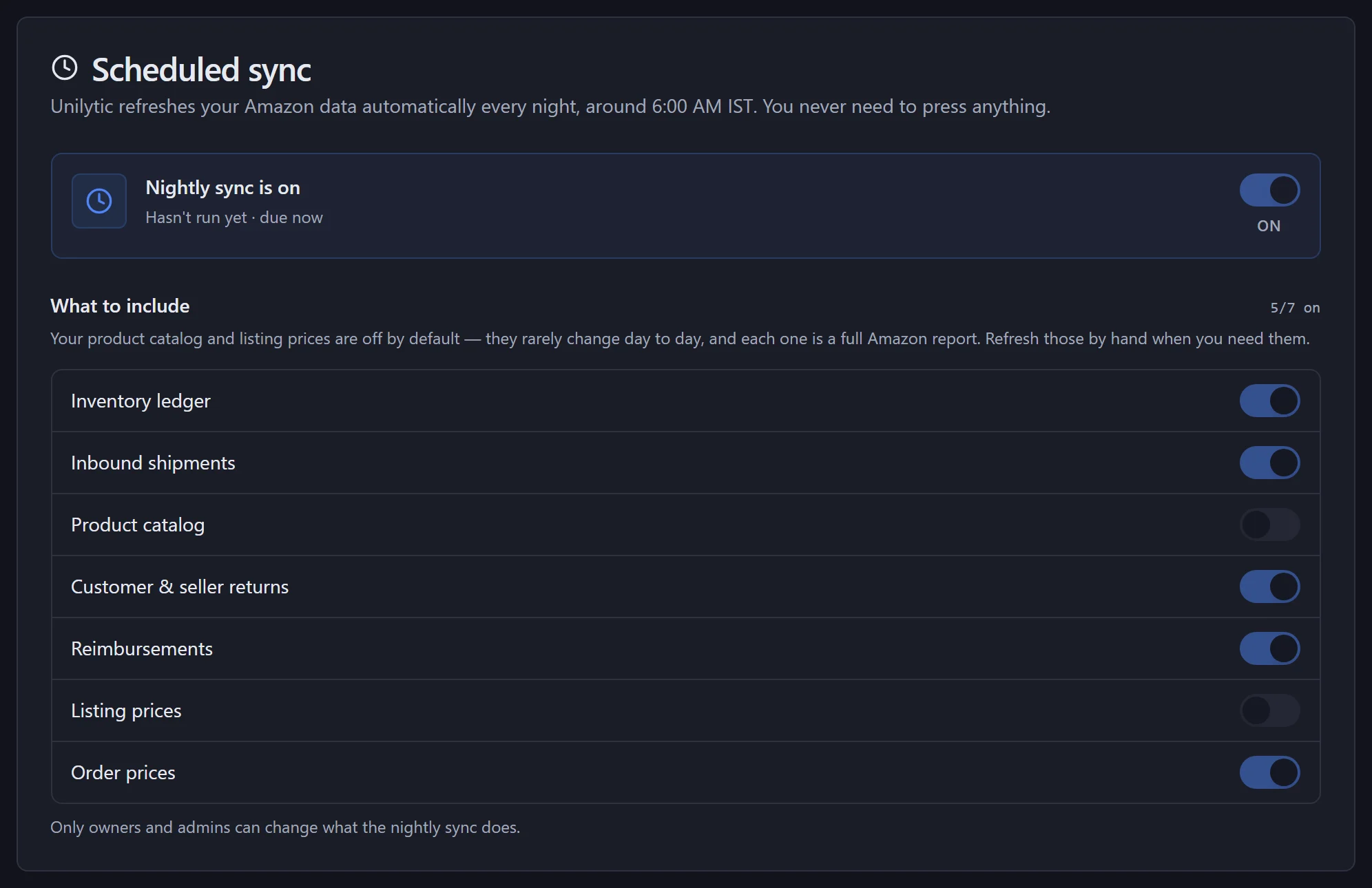Select the 'Reimbursements' row label

tap(142, 649)
